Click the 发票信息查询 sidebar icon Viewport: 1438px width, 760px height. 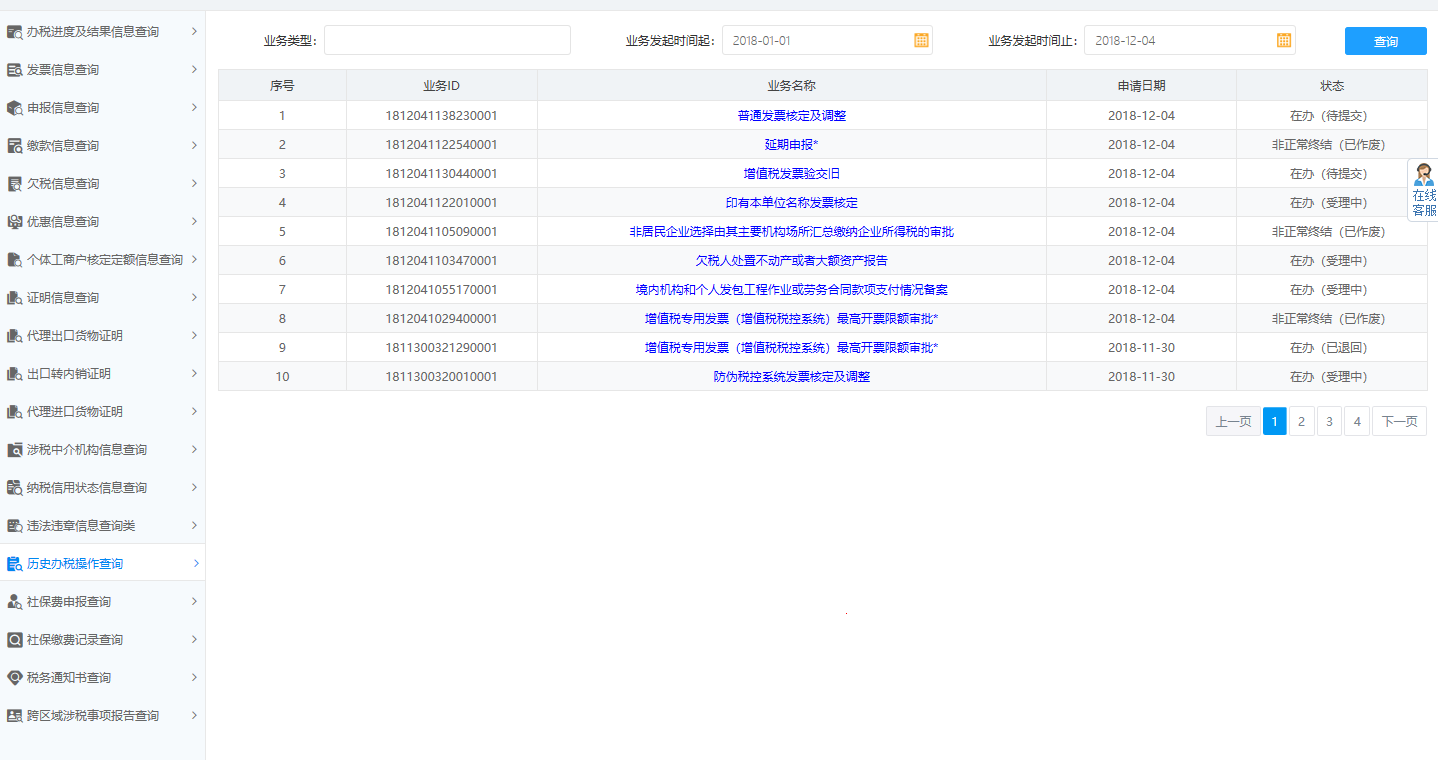click(x=14, y=69)
